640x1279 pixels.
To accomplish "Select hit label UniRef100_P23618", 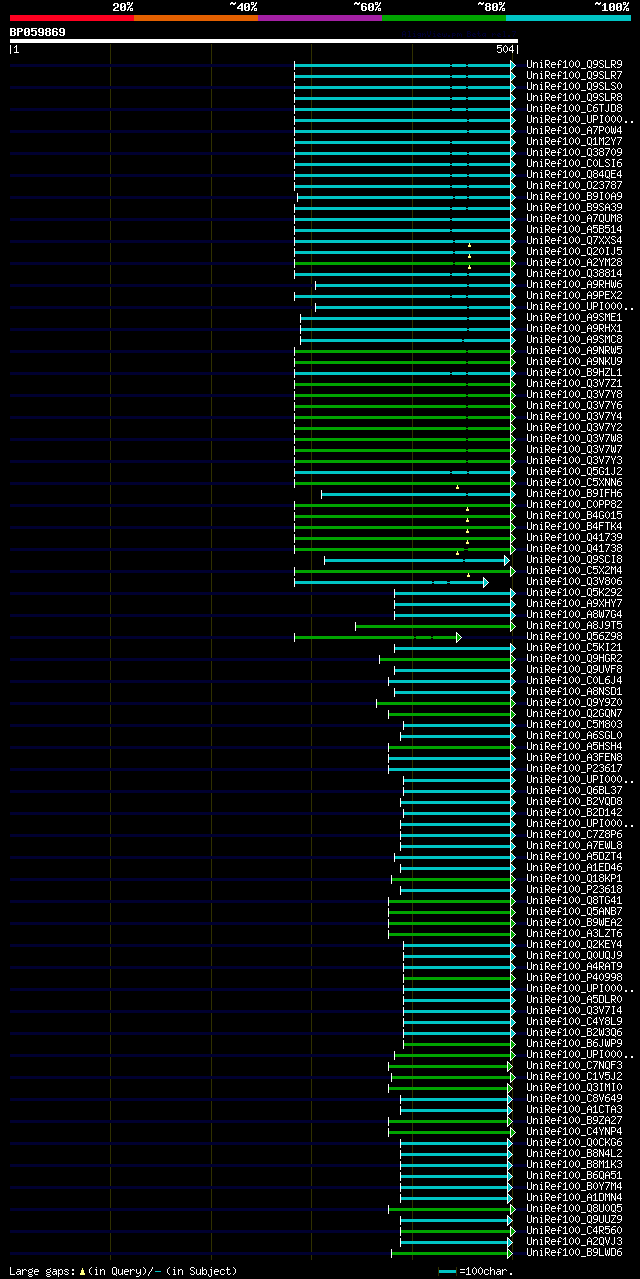I will 574,889.
